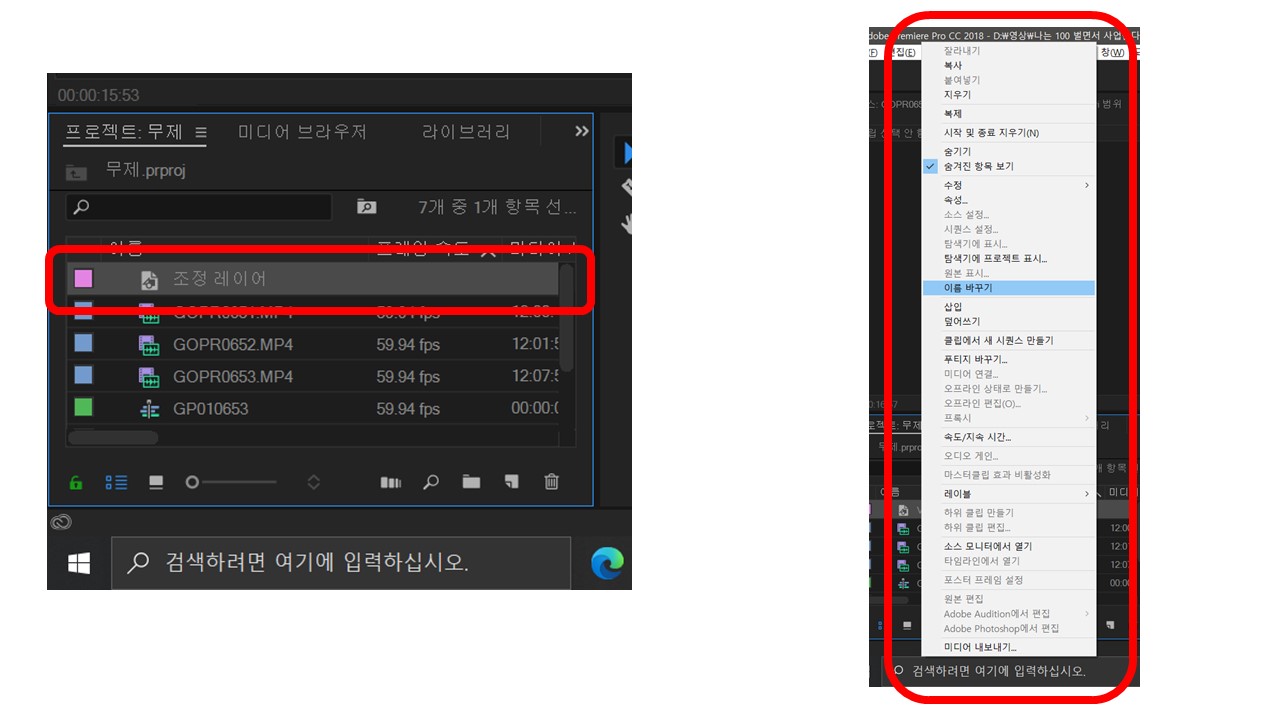Click the pink label swatch of 조정 레이어
Screen dimensions: 1280x720
[x=83, y=278]
